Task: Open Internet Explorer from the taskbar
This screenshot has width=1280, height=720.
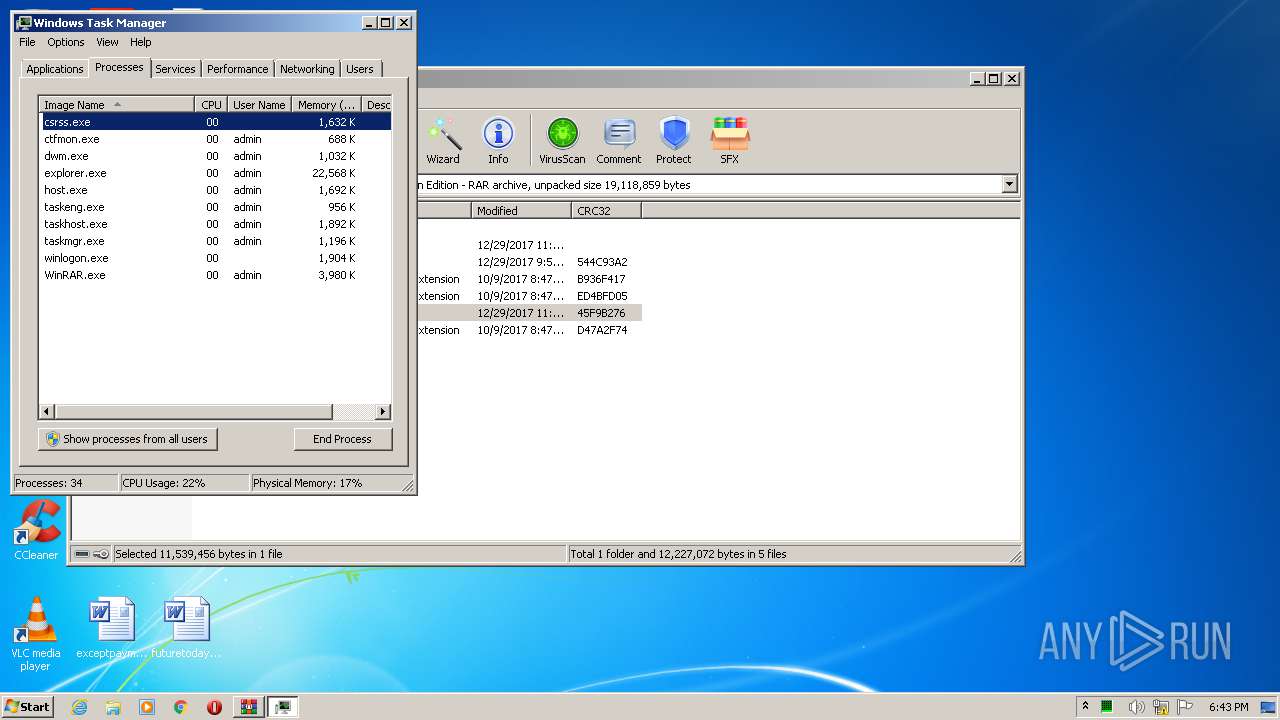Action: 80,707
